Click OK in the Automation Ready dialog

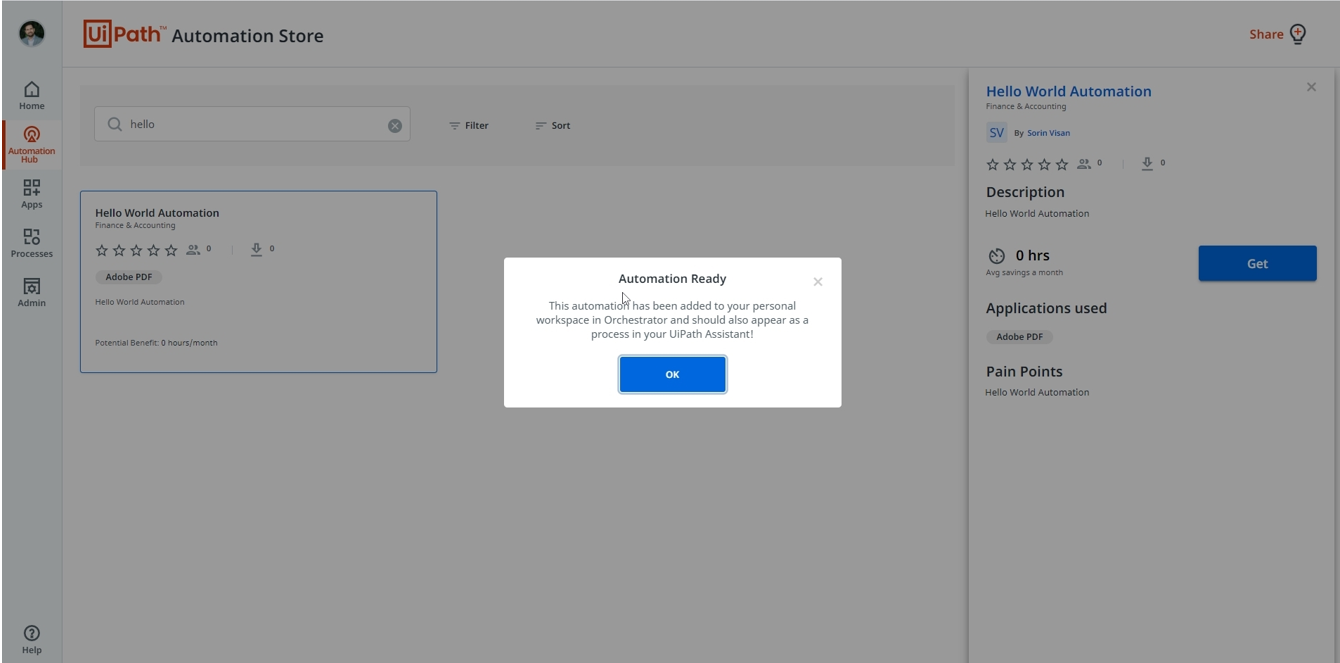(x=672, y=374)
